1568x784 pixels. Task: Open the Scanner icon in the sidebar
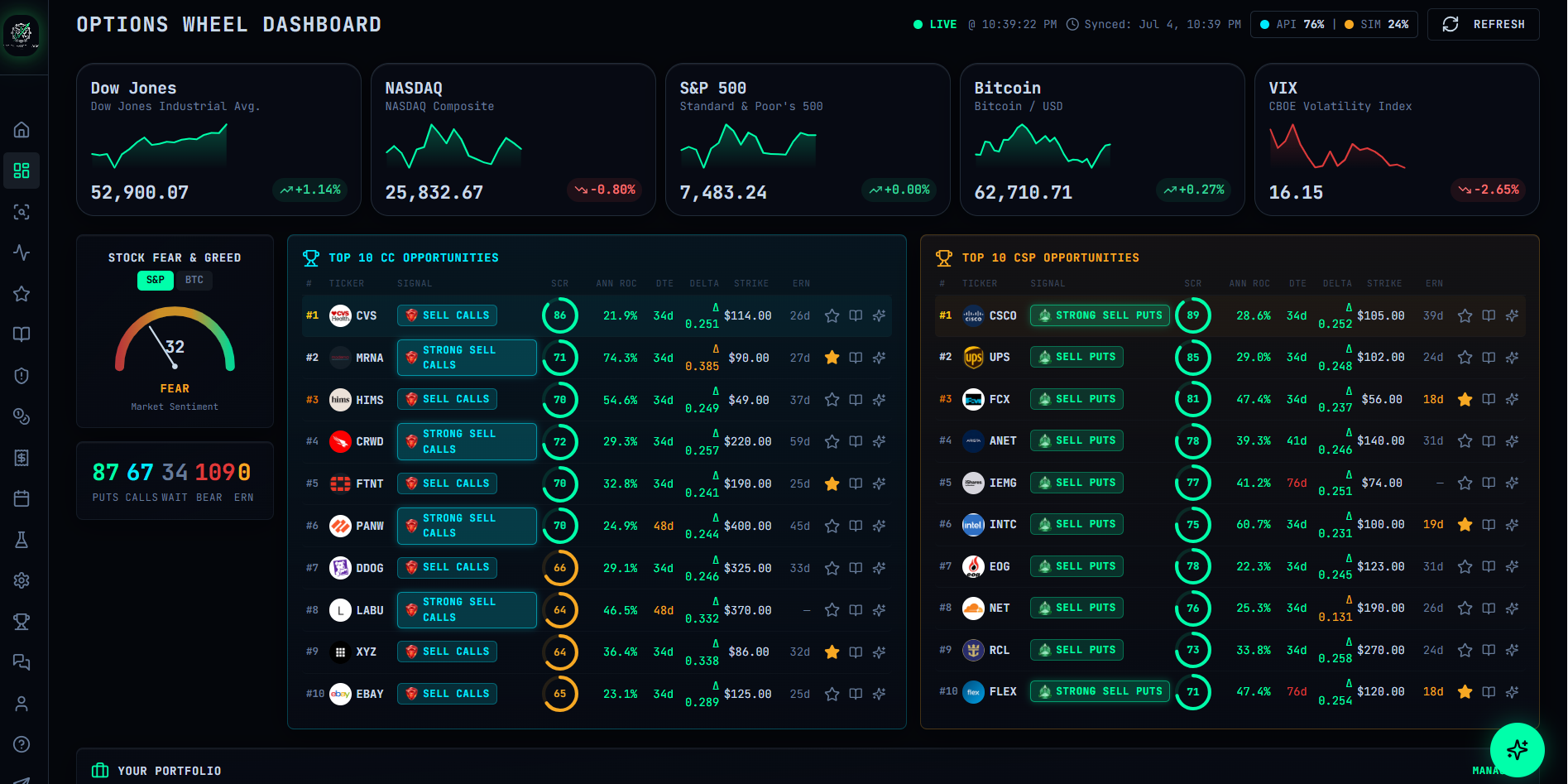22,212
